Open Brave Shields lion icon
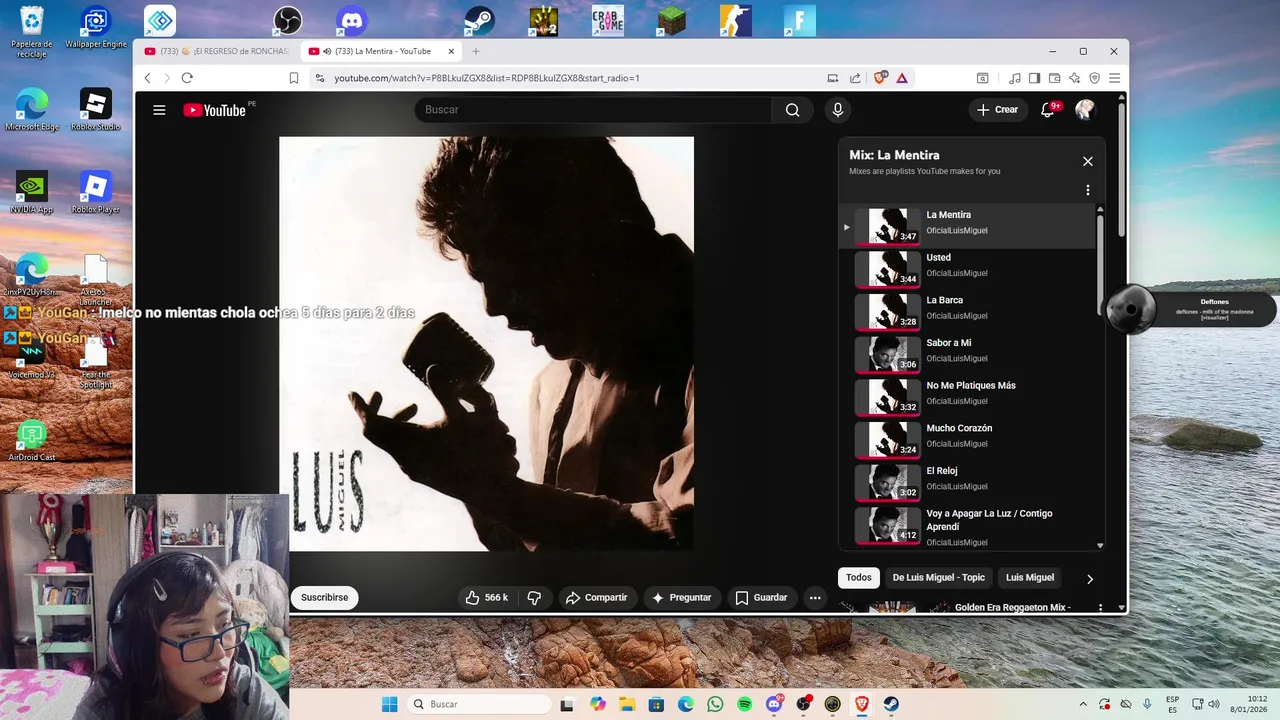This screenshot has width=1280, height=720. (880, 78)
